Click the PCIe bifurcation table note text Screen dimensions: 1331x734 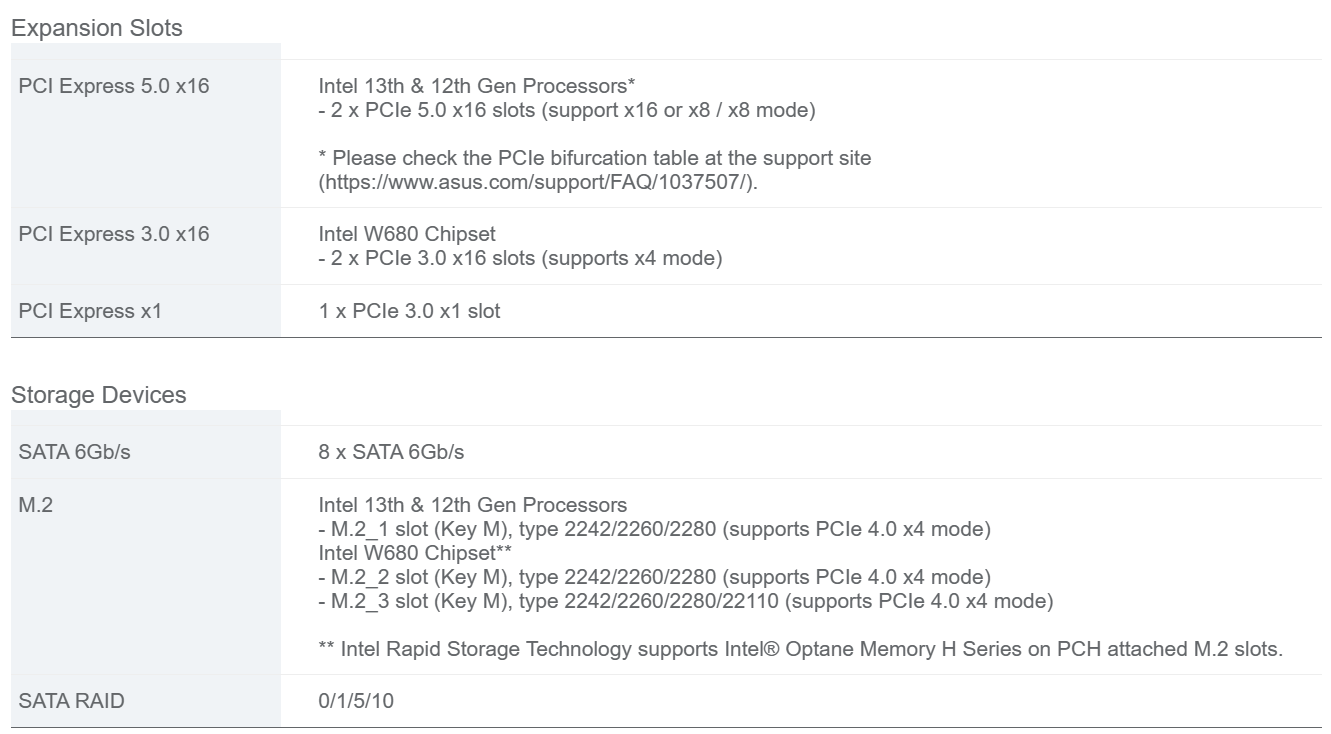(x=595, y=158)
